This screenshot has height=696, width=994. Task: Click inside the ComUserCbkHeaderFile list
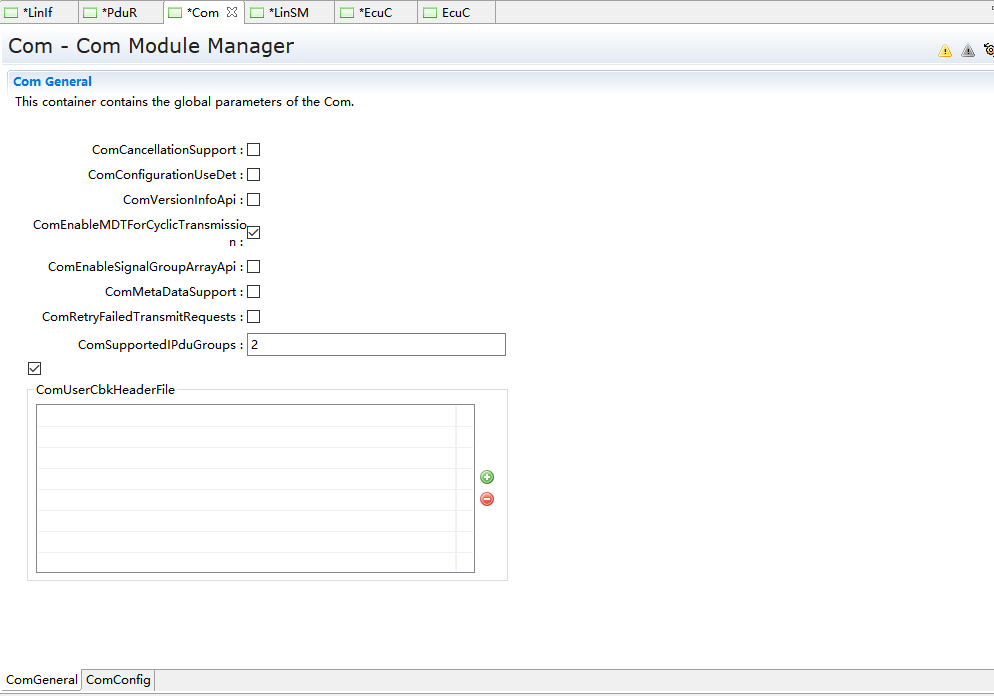tap(245, 488)
